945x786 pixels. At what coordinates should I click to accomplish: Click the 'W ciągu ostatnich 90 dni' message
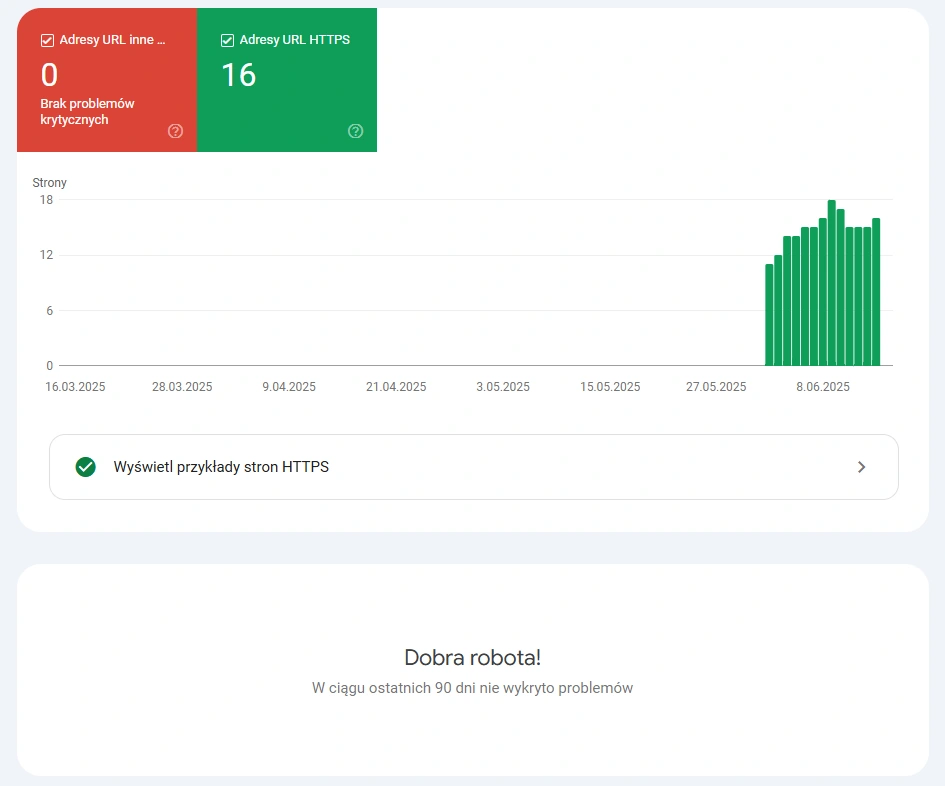tap(472, 688)
